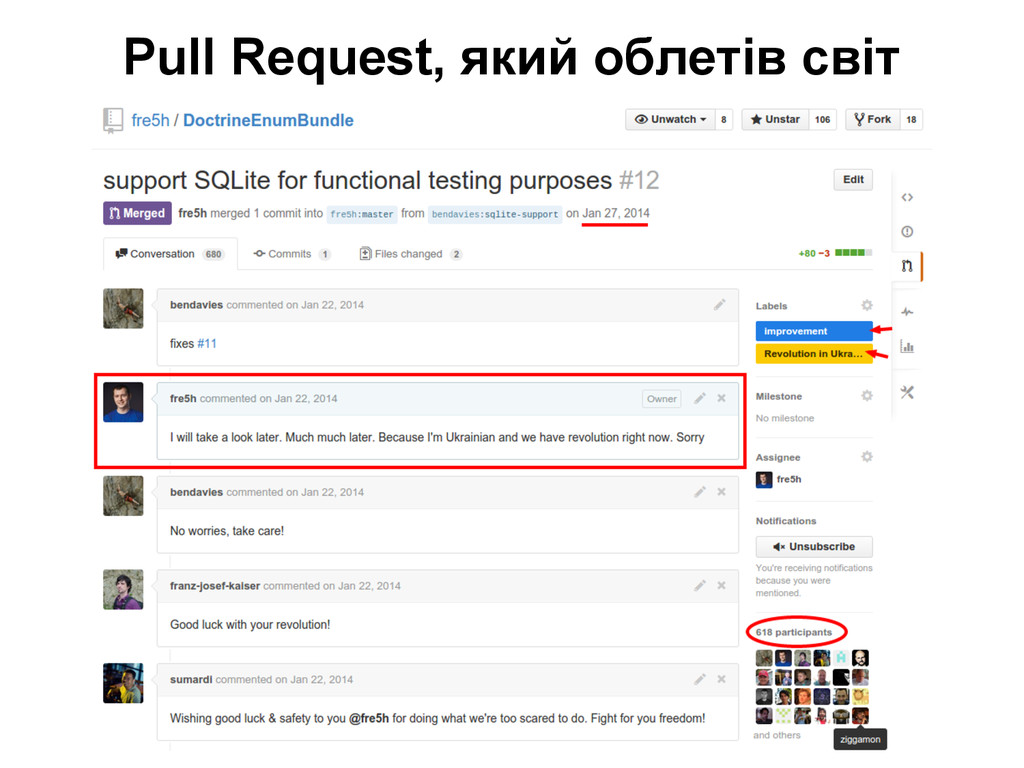1024x768 pixels.
Task: Open the Unwatch dropdown
Action: [x=671, y=120]
